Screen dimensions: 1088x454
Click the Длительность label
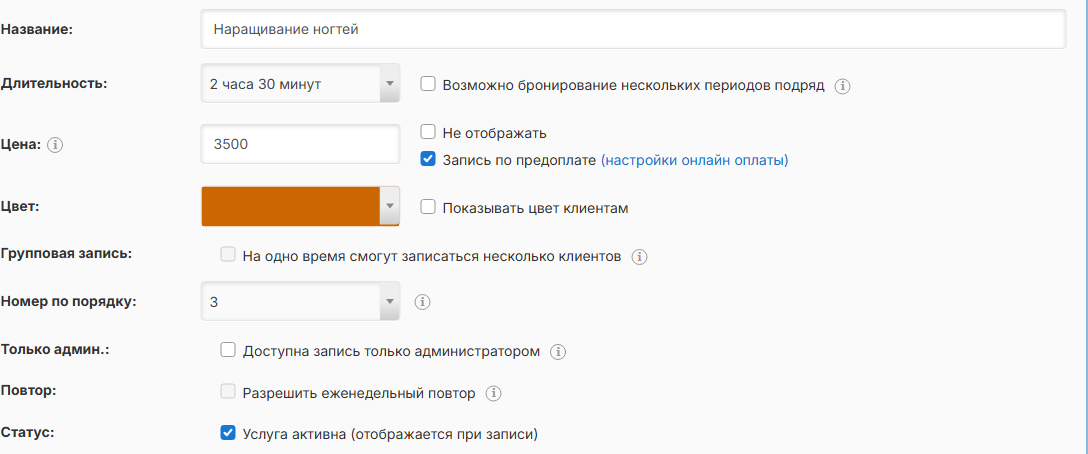[54, 84]
